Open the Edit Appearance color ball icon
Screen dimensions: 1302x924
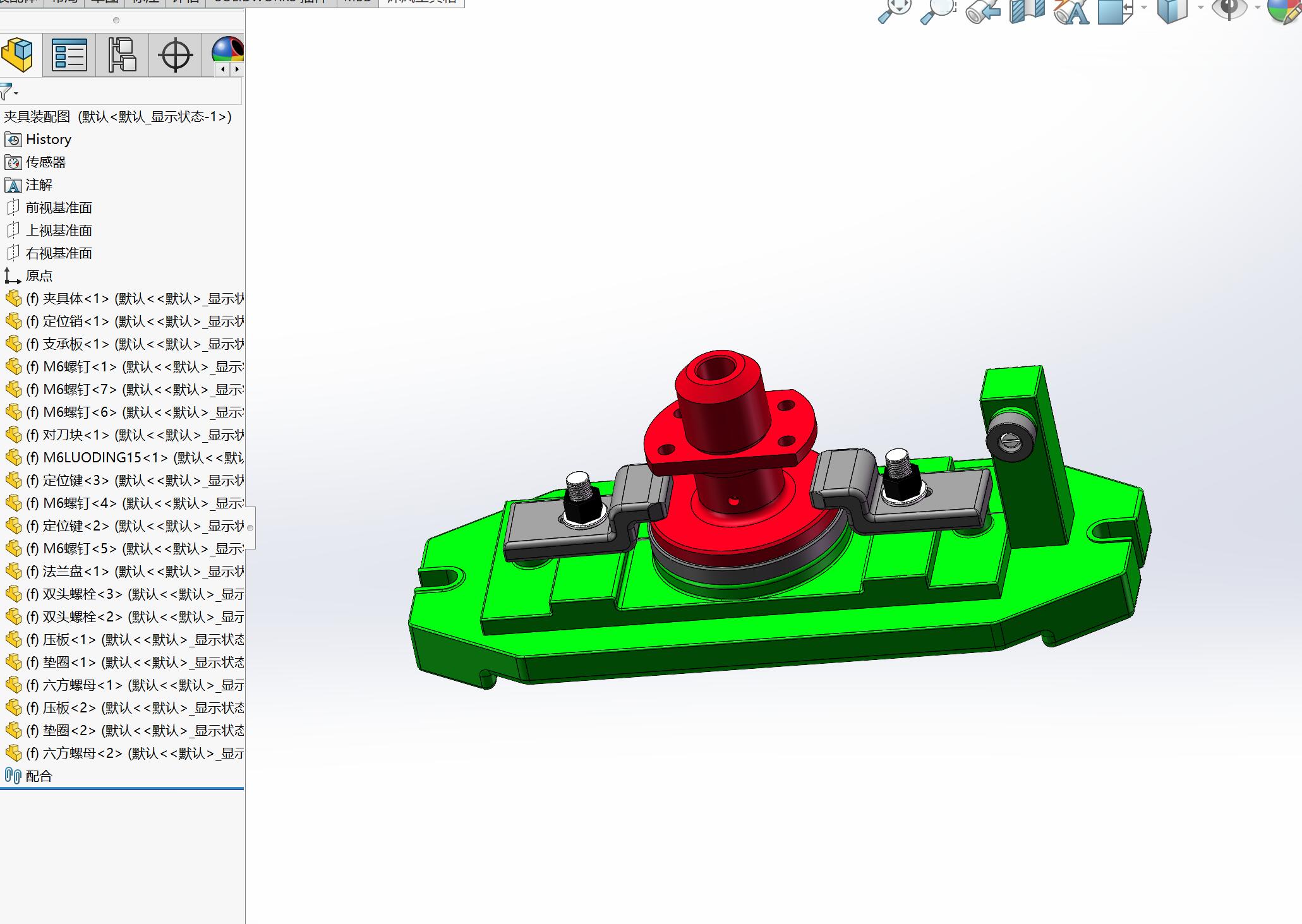point(1286,11)
